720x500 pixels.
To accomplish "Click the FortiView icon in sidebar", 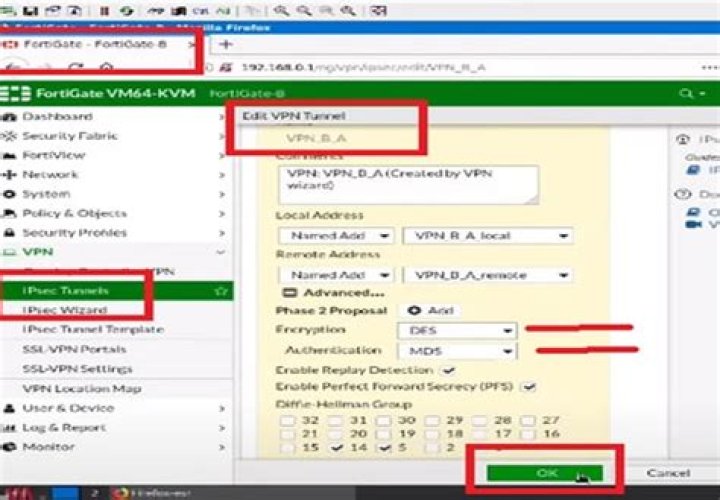I will point(8,156).
